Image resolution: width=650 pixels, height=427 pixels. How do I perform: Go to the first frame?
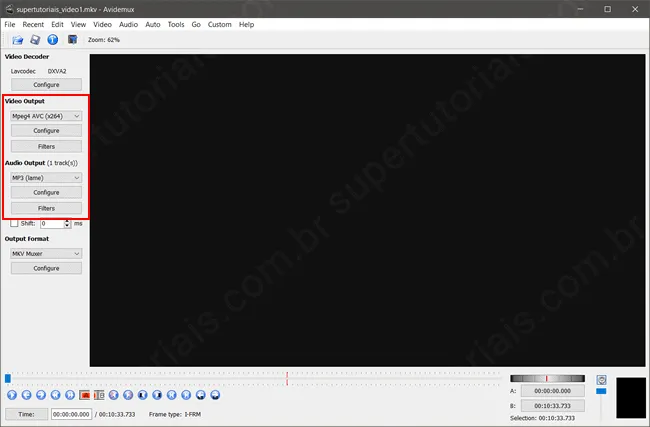tap(172, 395)
